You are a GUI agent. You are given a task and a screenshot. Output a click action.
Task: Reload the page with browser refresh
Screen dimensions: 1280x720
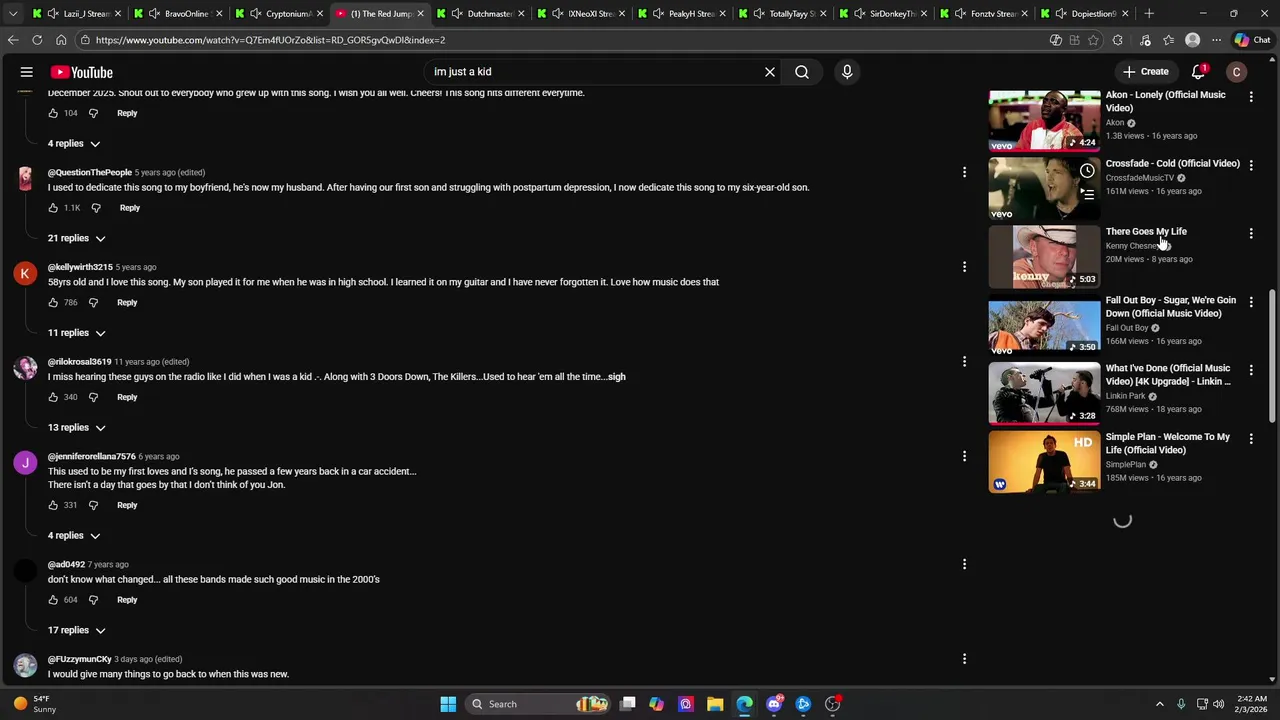coord(37,40)
